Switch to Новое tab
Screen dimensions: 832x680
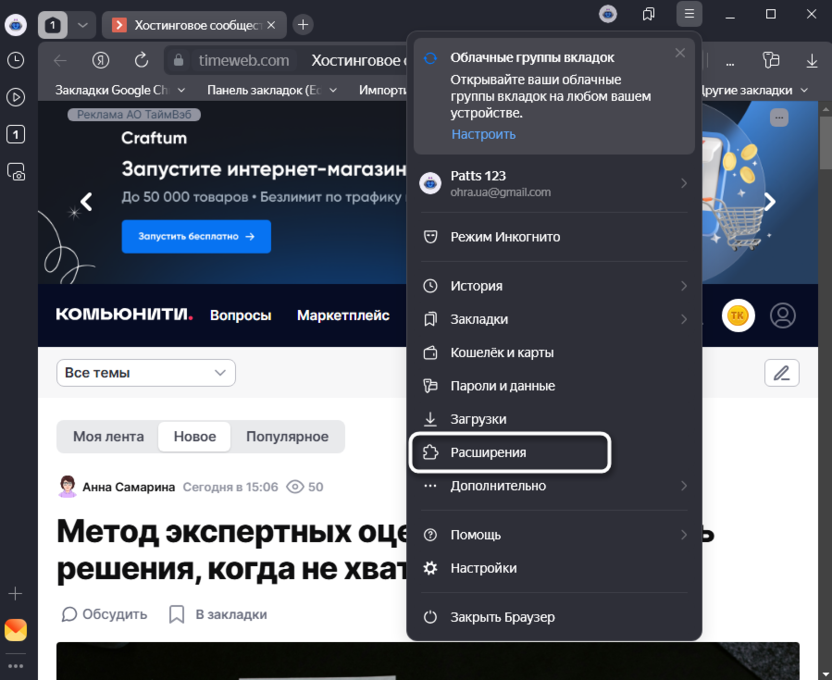point(195,437)
